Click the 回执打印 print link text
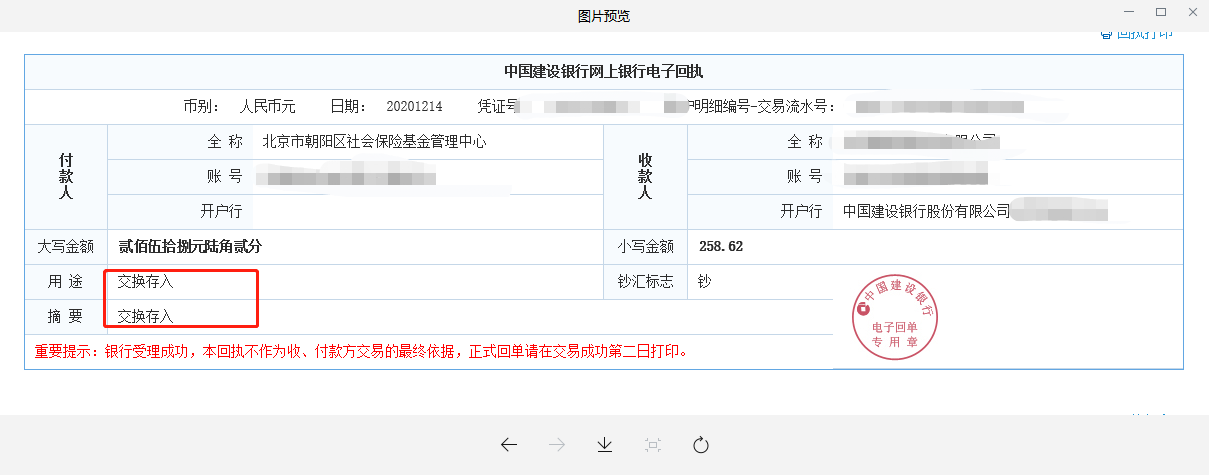 tap(1144, 34)
